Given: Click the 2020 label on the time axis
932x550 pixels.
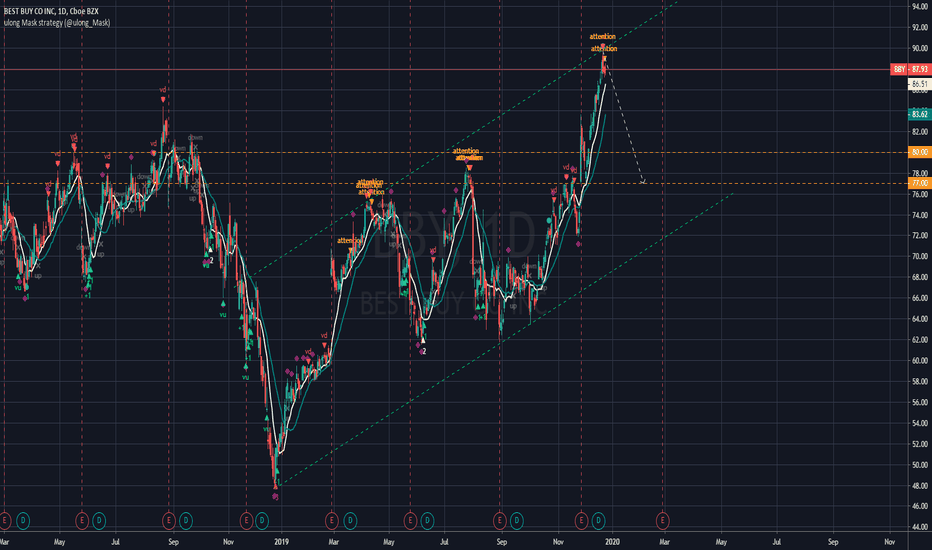Looking at the screenshot, I should (x=612, y=542).
